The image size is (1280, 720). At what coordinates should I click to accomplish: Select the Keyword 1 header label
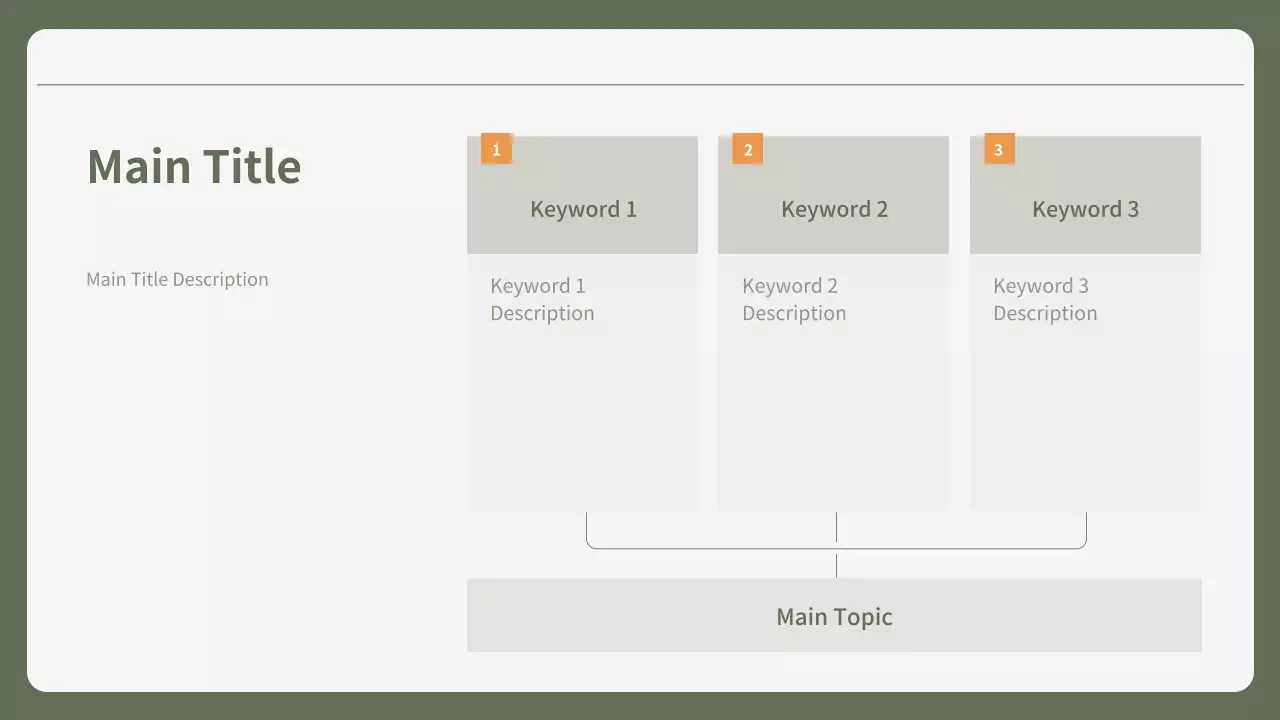click(x=583, y=210)
